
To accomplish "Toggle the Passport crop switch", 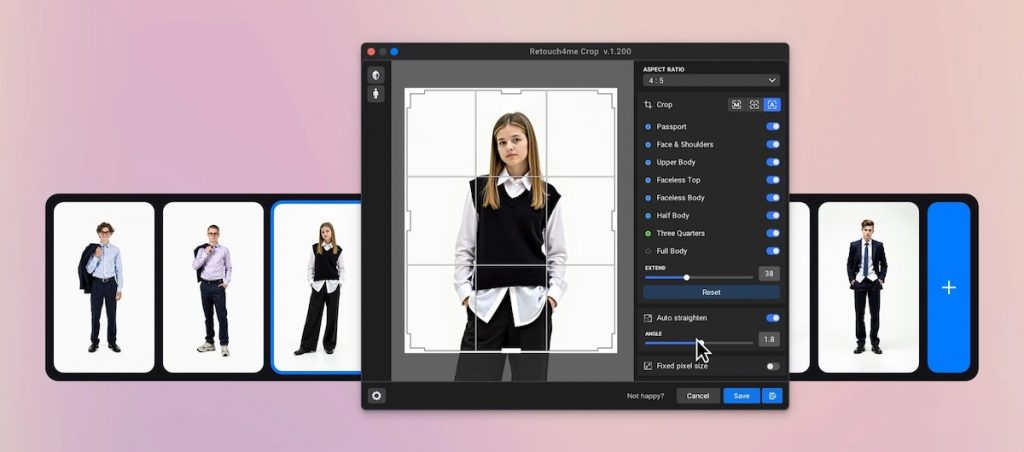I will [x=773, y=127].
